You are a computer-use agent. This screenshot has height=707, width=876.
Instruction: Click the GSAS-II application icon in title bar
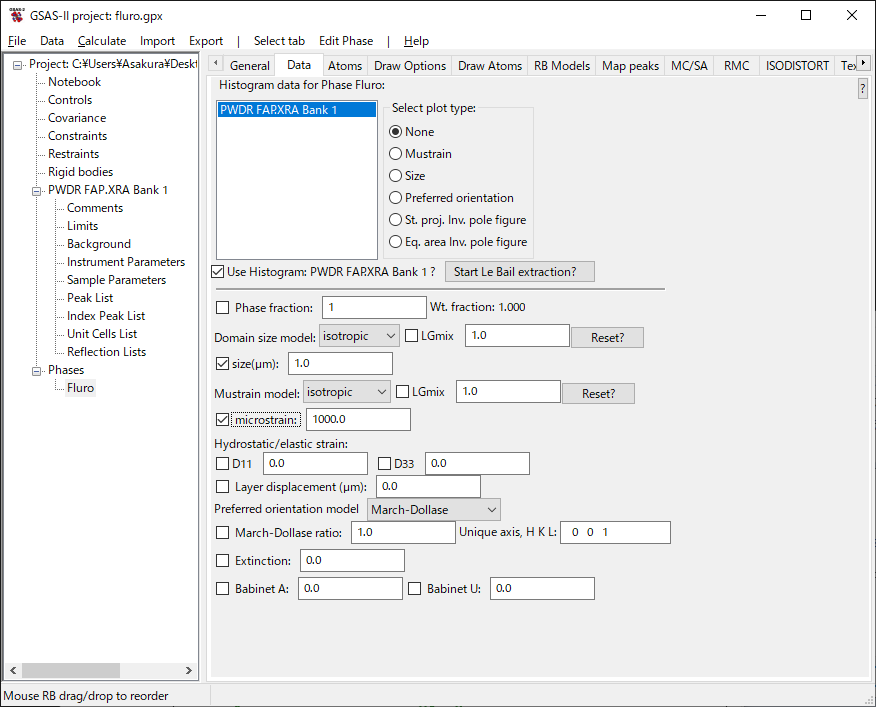16,15
